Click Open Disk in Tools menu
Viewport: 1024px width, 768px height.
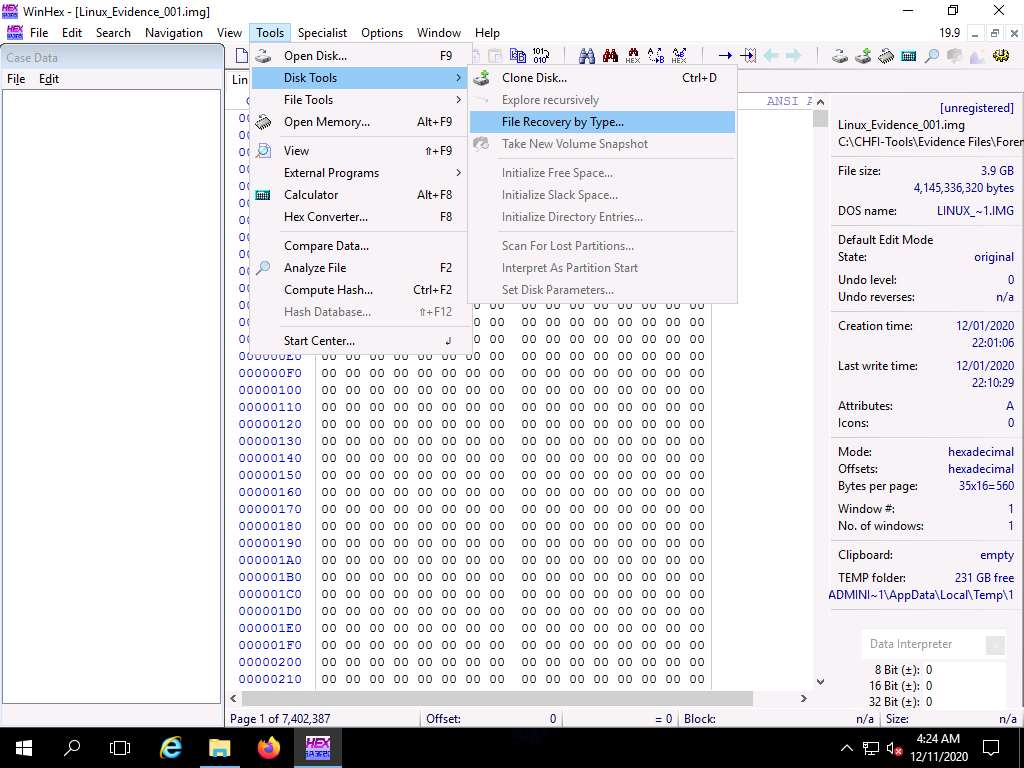click(x=359, y=56)
